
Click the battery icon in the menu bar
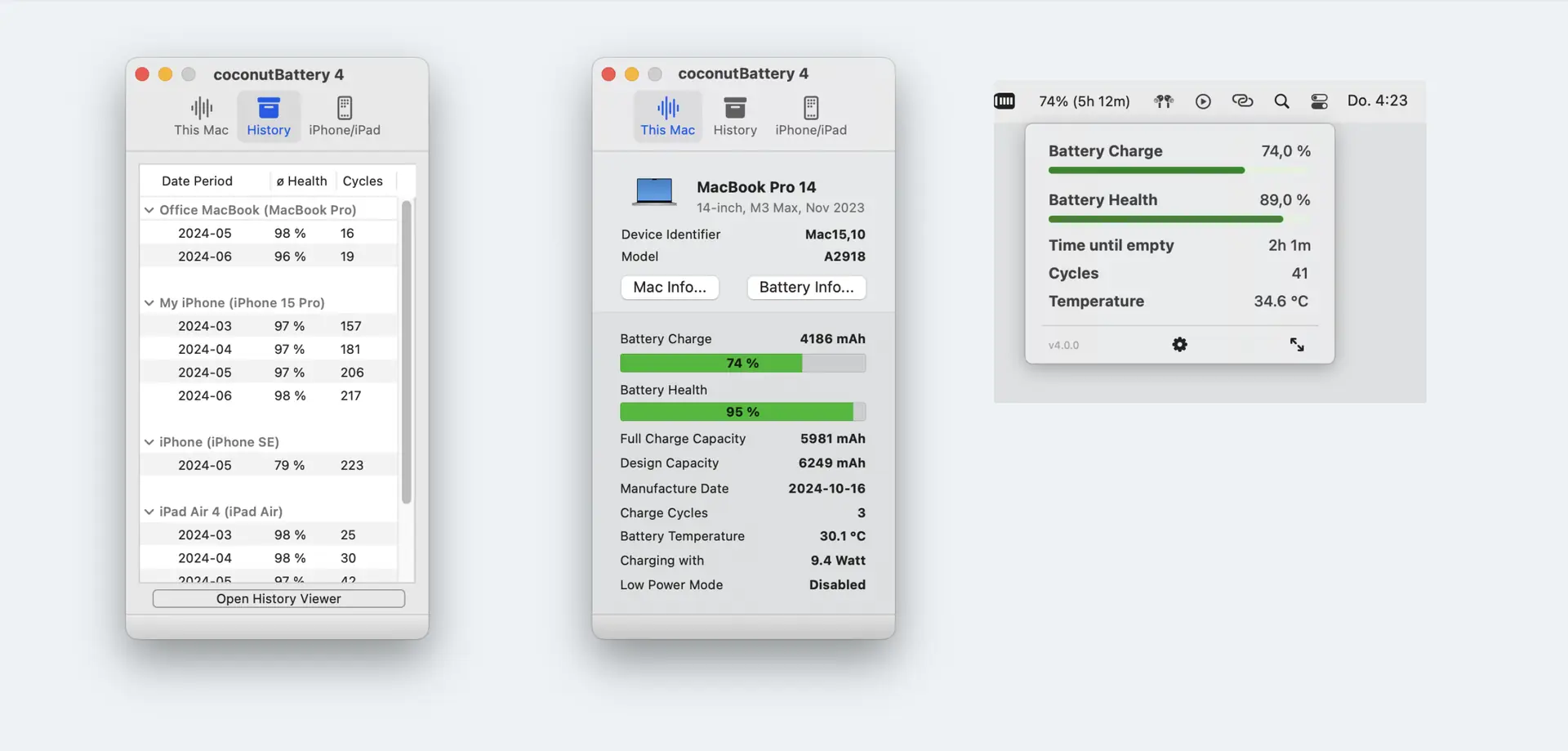1004,101
